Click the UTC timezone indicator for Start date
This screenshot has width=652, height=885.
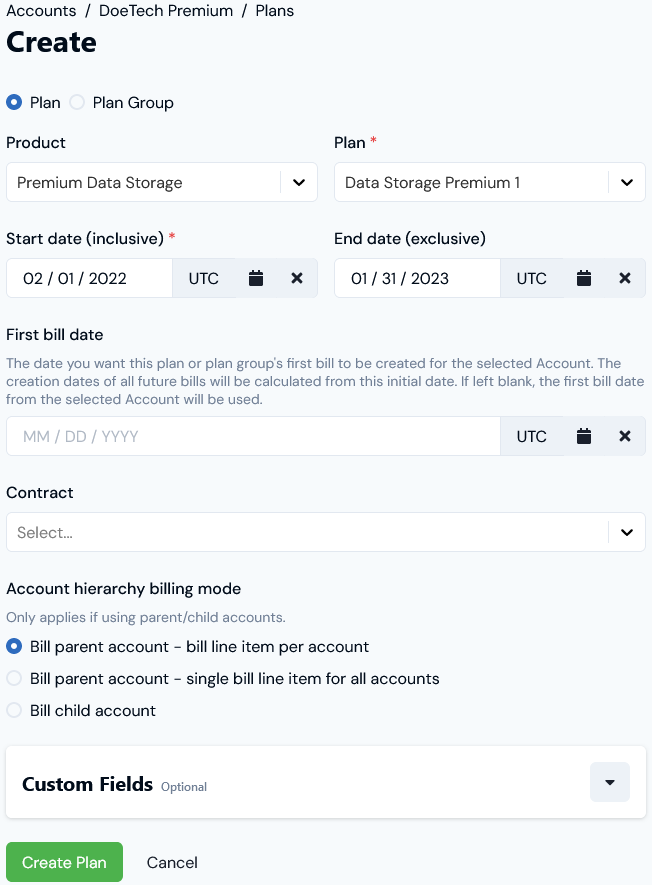click(204, 278)
